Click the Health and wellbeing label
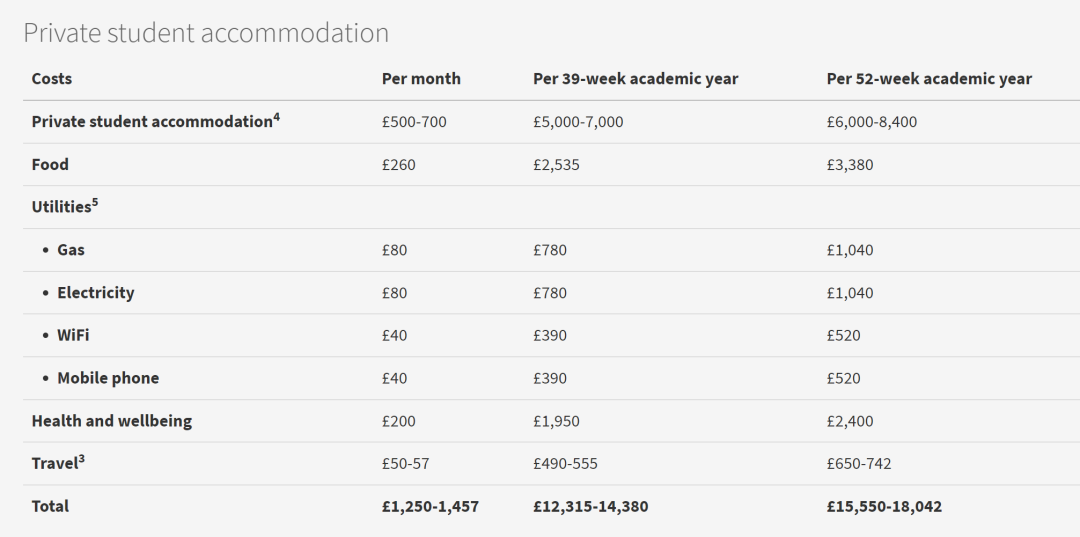1080x537 pixels. click(x=112, y=421)
